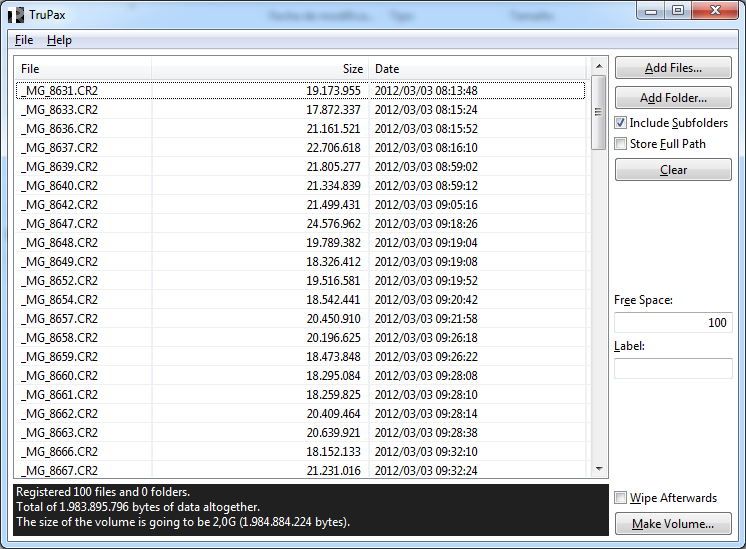746x549 pixels.
Task: Click the Add Files button
Action: (x=673, y=68)
